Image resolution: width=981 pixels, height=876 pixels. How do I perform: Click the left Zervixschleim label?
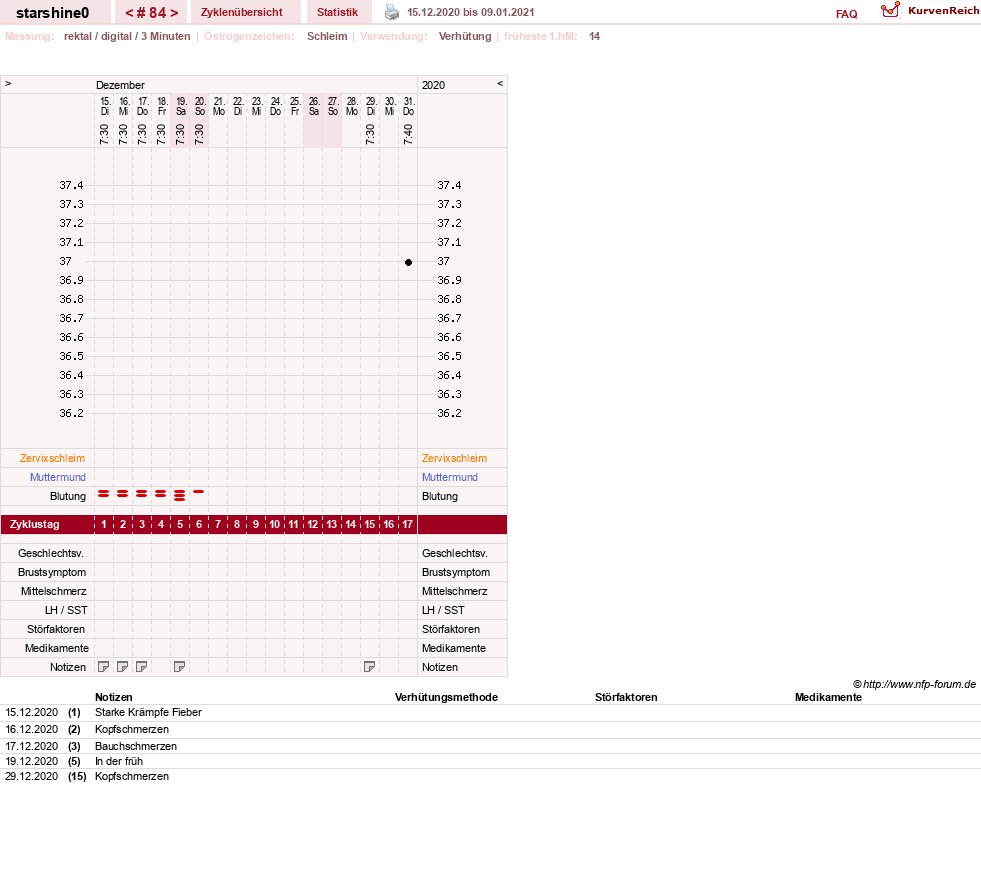(x=53, y=458)
